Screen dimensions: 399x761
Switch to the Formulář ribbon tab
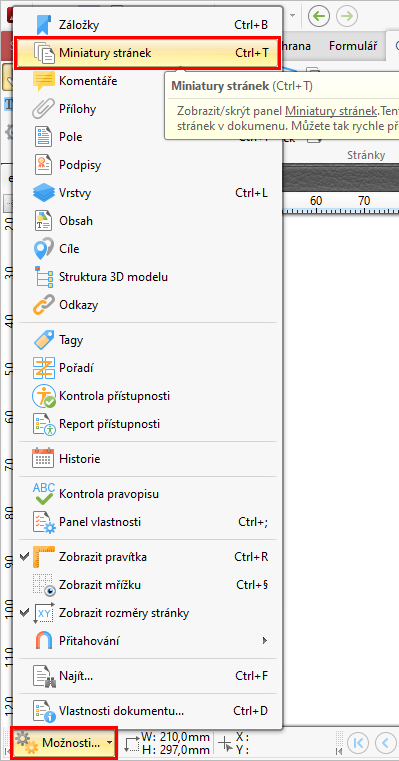coord(353,46)
